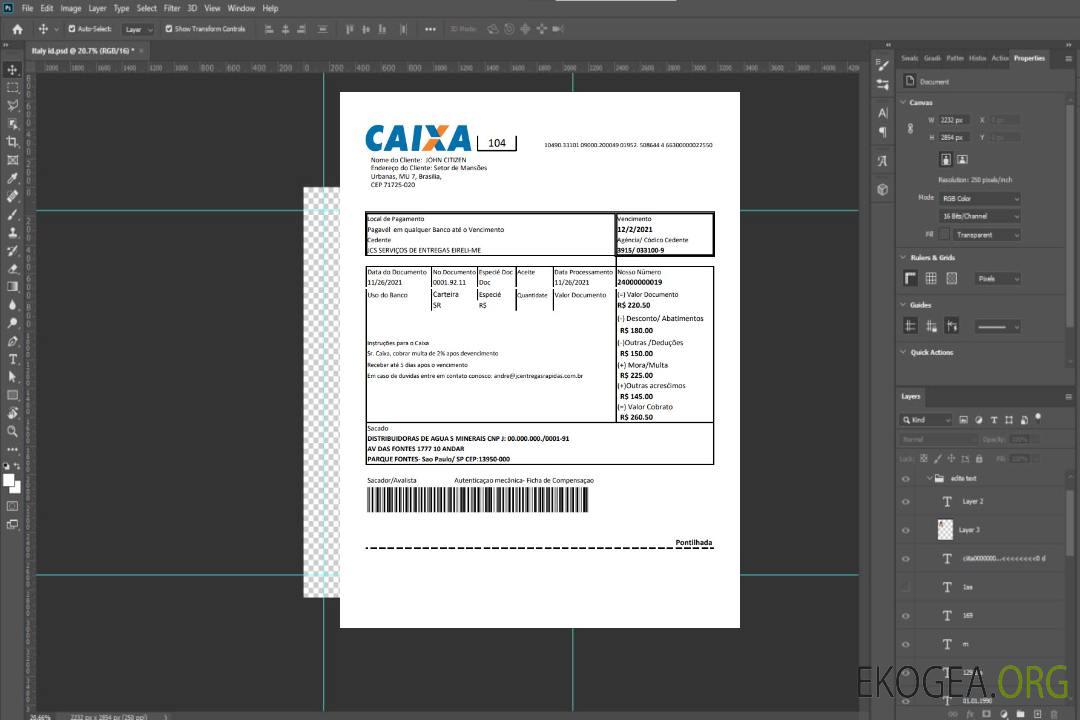Click the lock guides icon
This screenshot has height=720, width=1080.
pos(931,326)
